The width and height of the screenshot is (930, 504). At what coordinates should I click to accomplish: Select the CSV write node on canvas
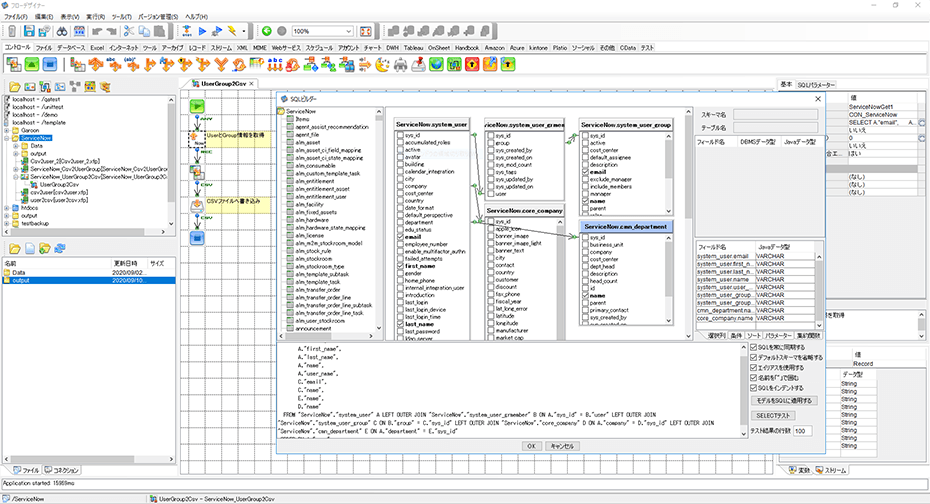197,205
